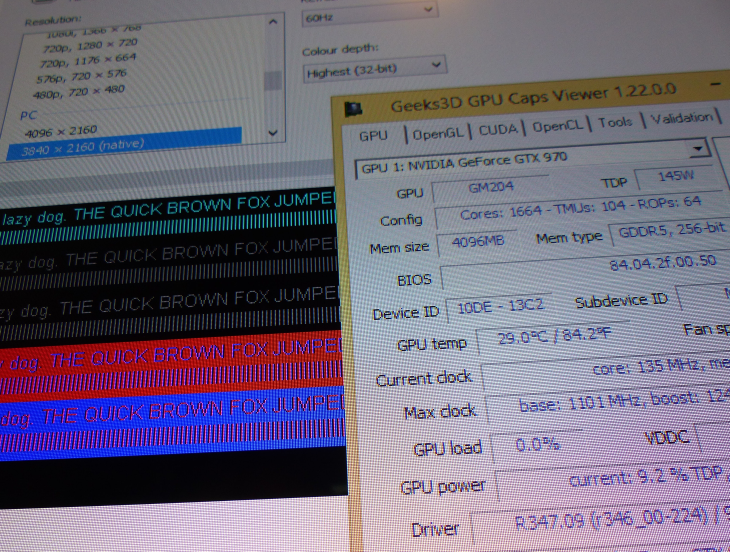Click the GM204 GPU field
Screen dimensions: 730x552
(490, 188)
